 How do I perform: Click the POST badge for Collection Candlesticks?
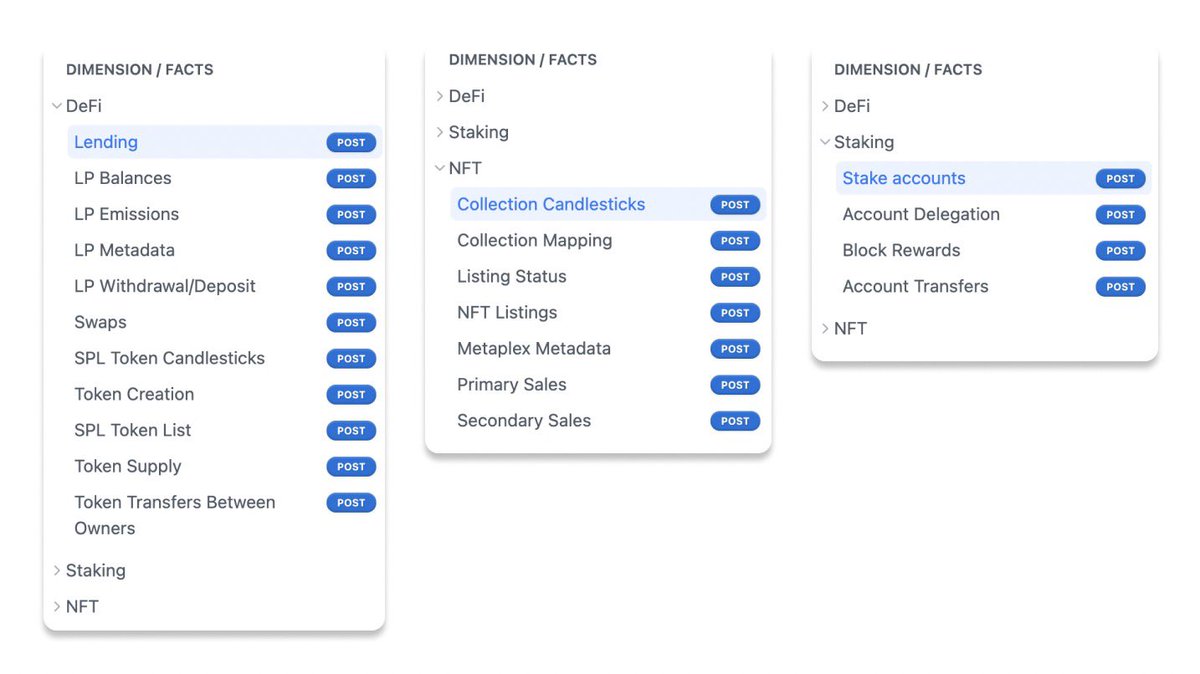[735, 205]
